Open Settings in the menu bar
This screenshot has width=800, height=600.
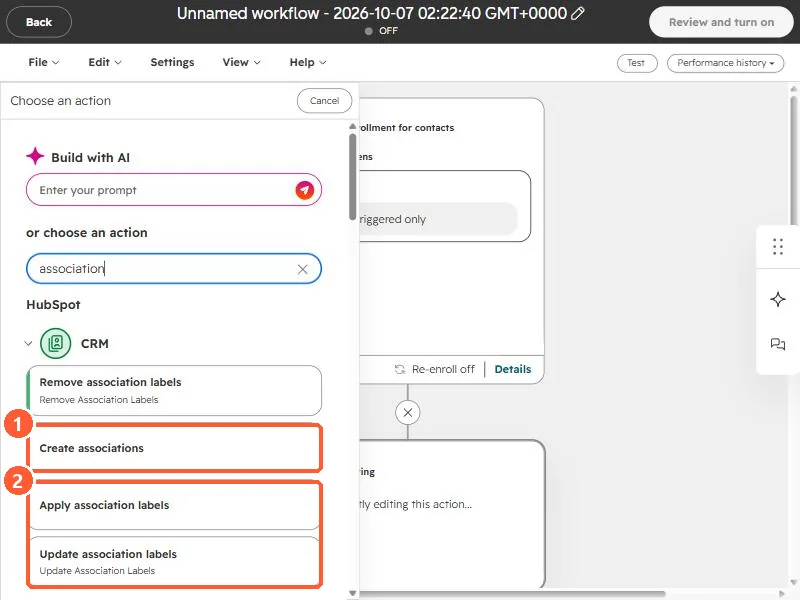coord(172,62)
